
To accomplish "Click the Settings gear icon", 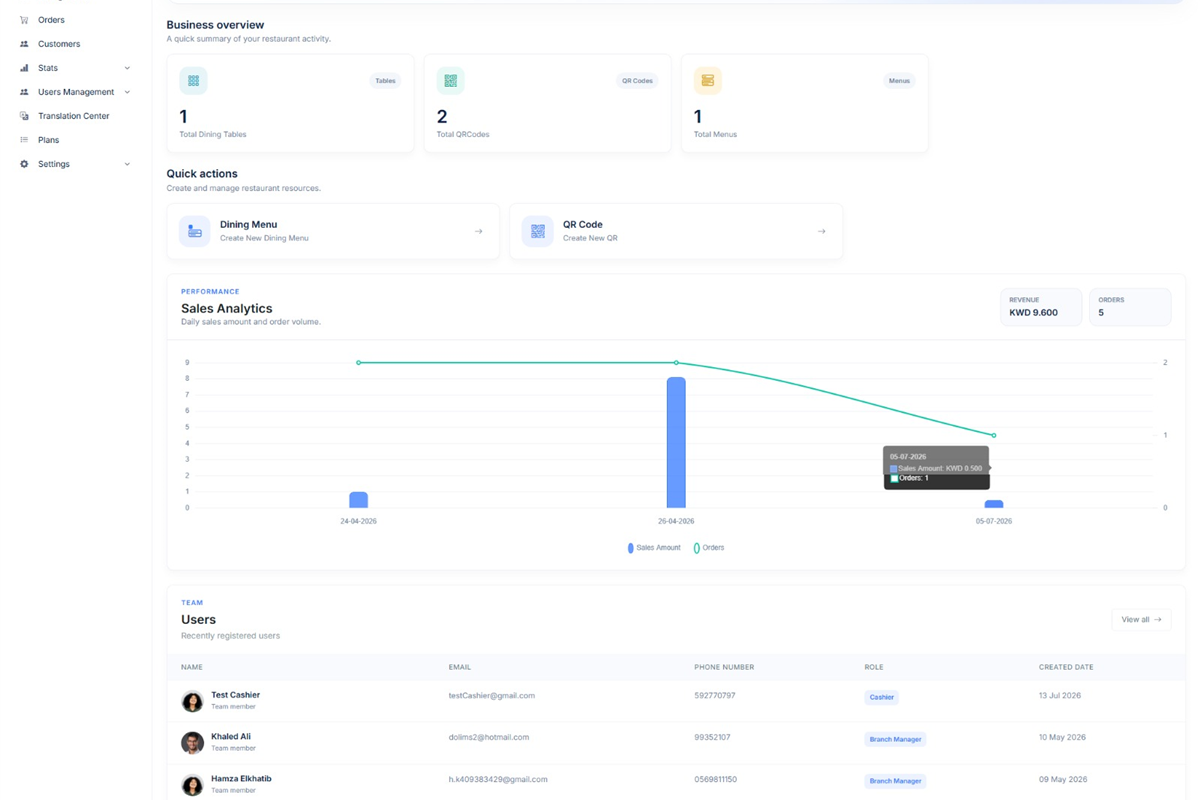I will [24, 164].
